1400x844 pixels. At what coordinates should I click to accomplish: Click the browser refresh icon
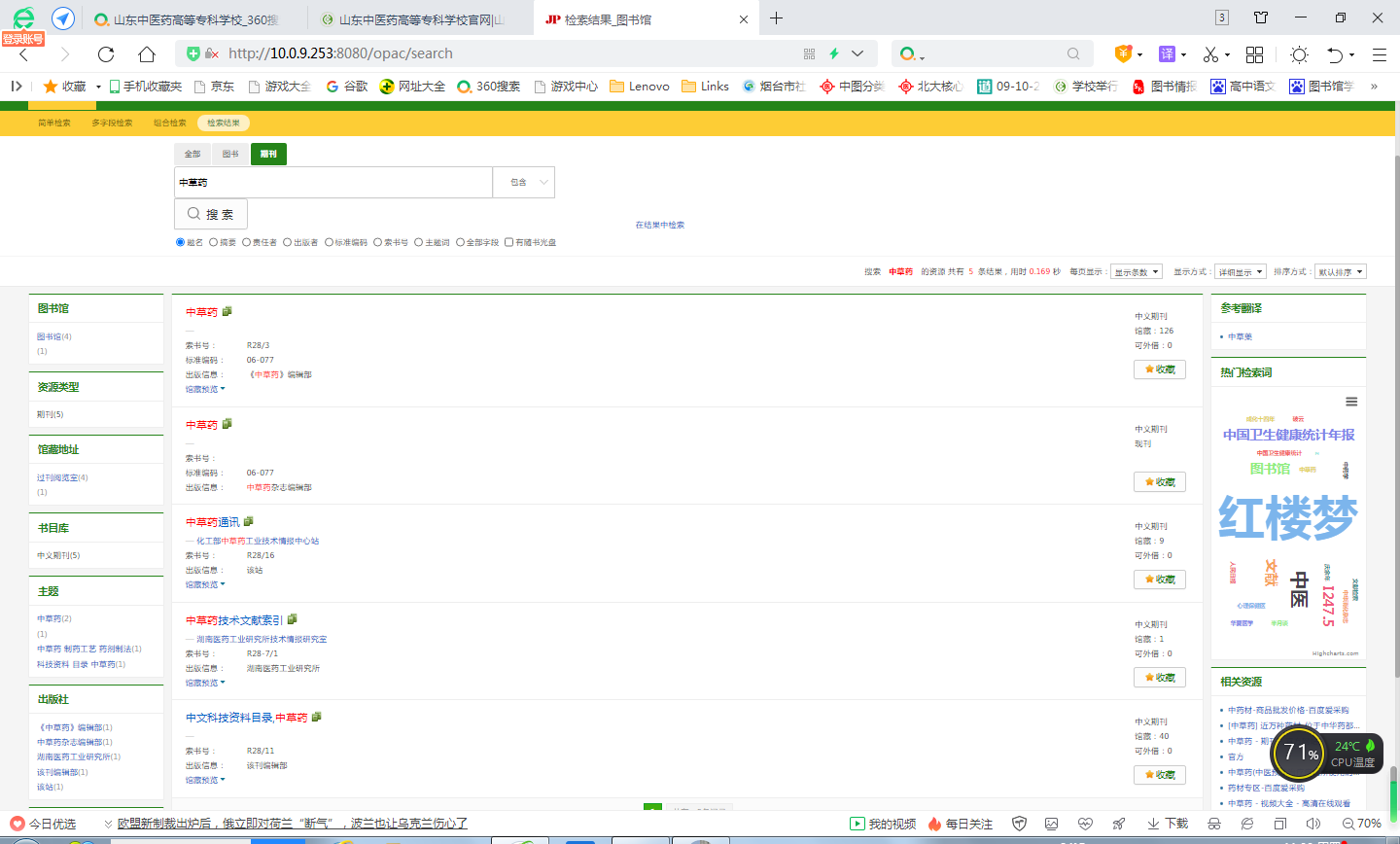coord(106,53)
